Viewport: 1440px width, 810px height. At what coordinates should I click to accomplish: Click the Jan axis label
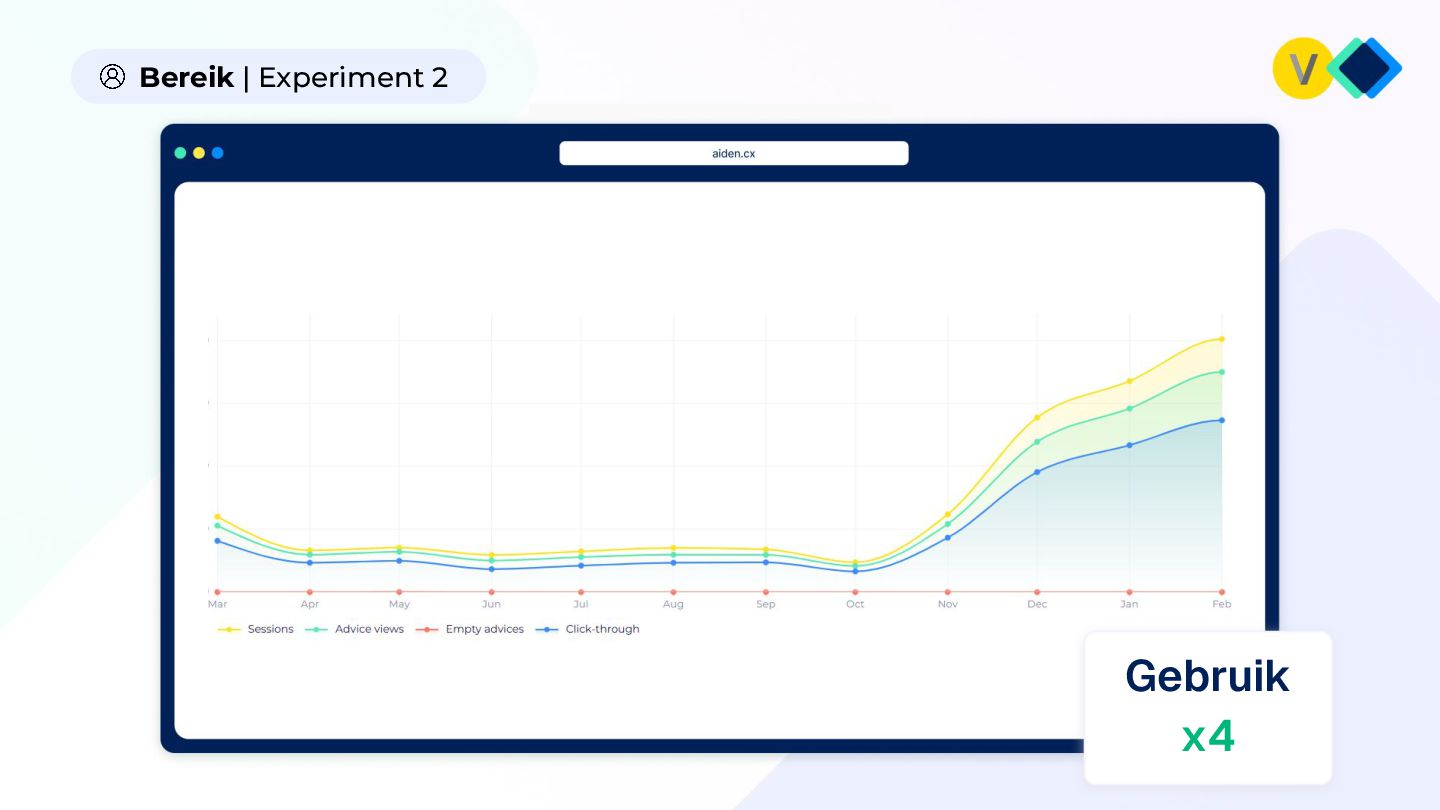point(1129,604)
